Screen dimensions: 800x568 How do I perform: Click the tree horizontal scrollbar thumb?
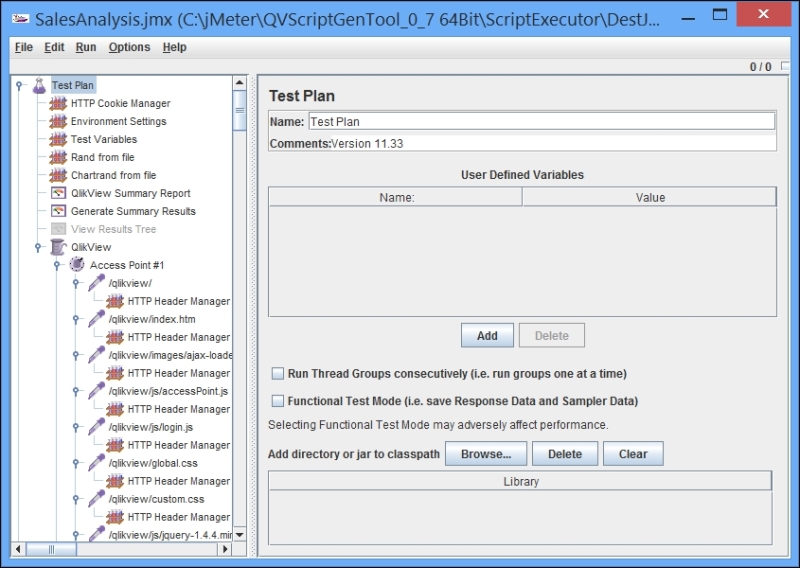51,549
